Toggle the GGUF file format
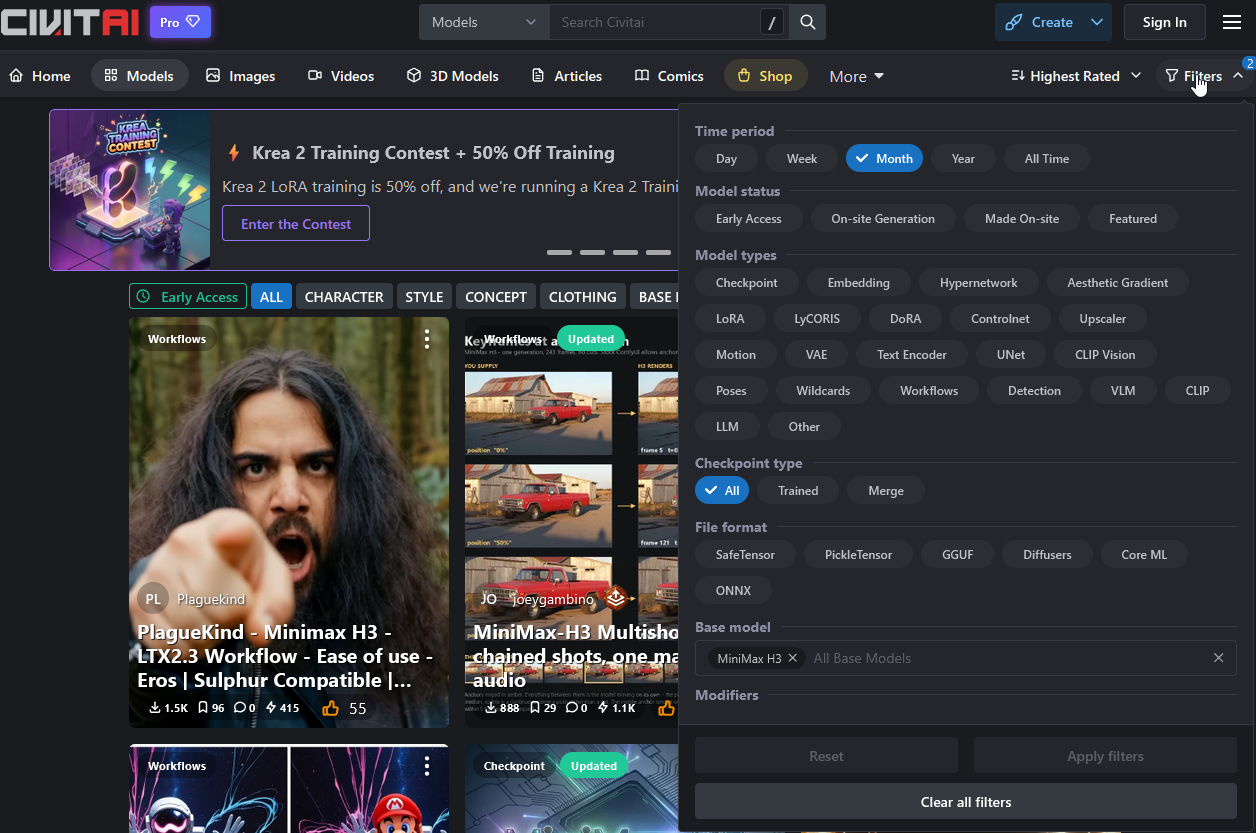1256x833 pixels. 957,554
